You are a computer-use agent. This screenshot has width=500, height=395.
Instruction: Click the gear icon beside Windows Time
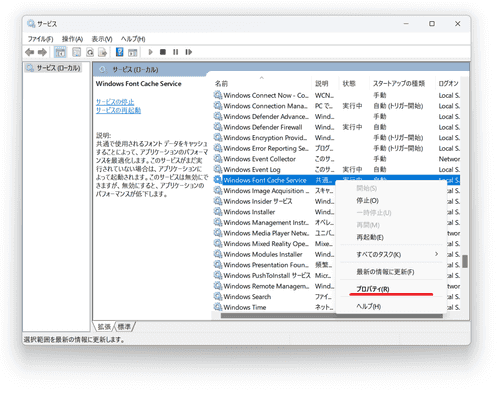tap(218, 307)
